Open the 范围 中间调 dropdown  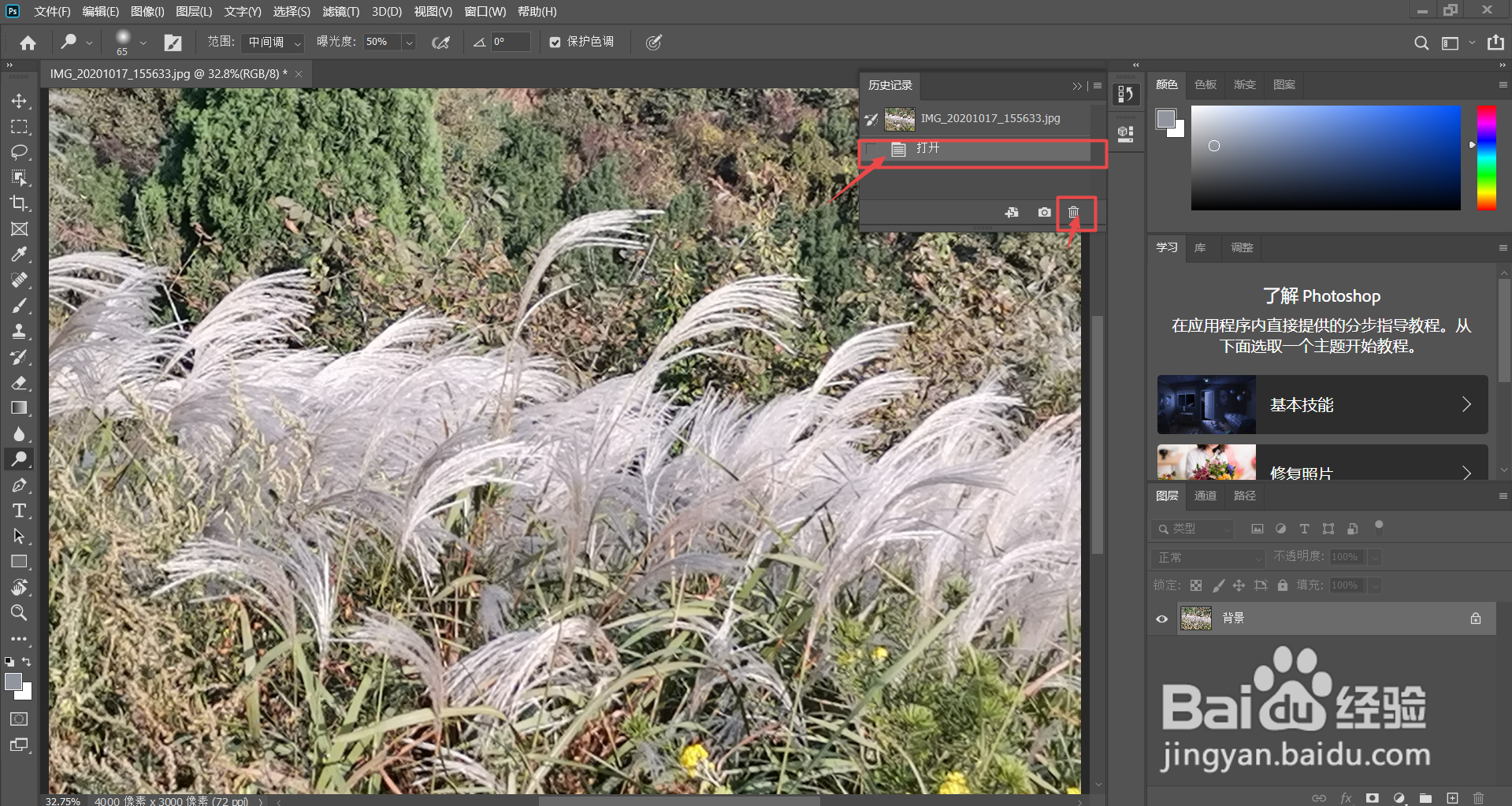pos(273,43)
